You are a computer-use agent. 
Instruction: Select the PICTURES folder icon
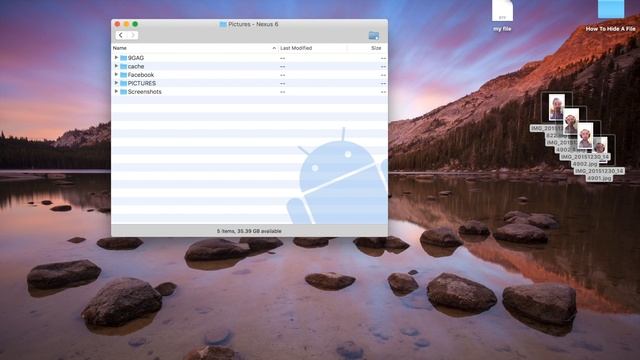tap(123, 83)
